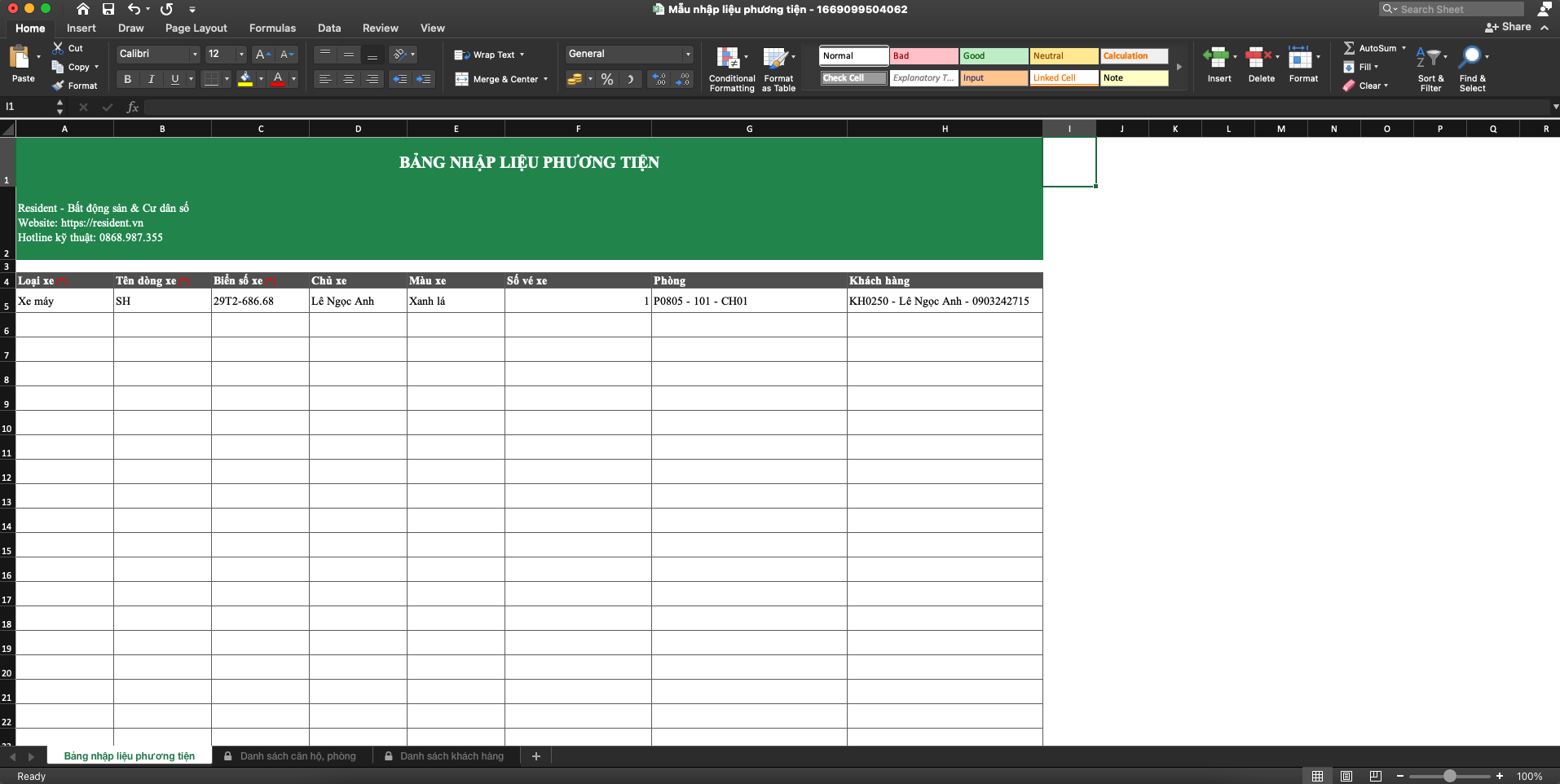This screenshot has height=784, width=1560.
Task: Click the Conditional Formatting icon
Action: (x=728, y=58)
